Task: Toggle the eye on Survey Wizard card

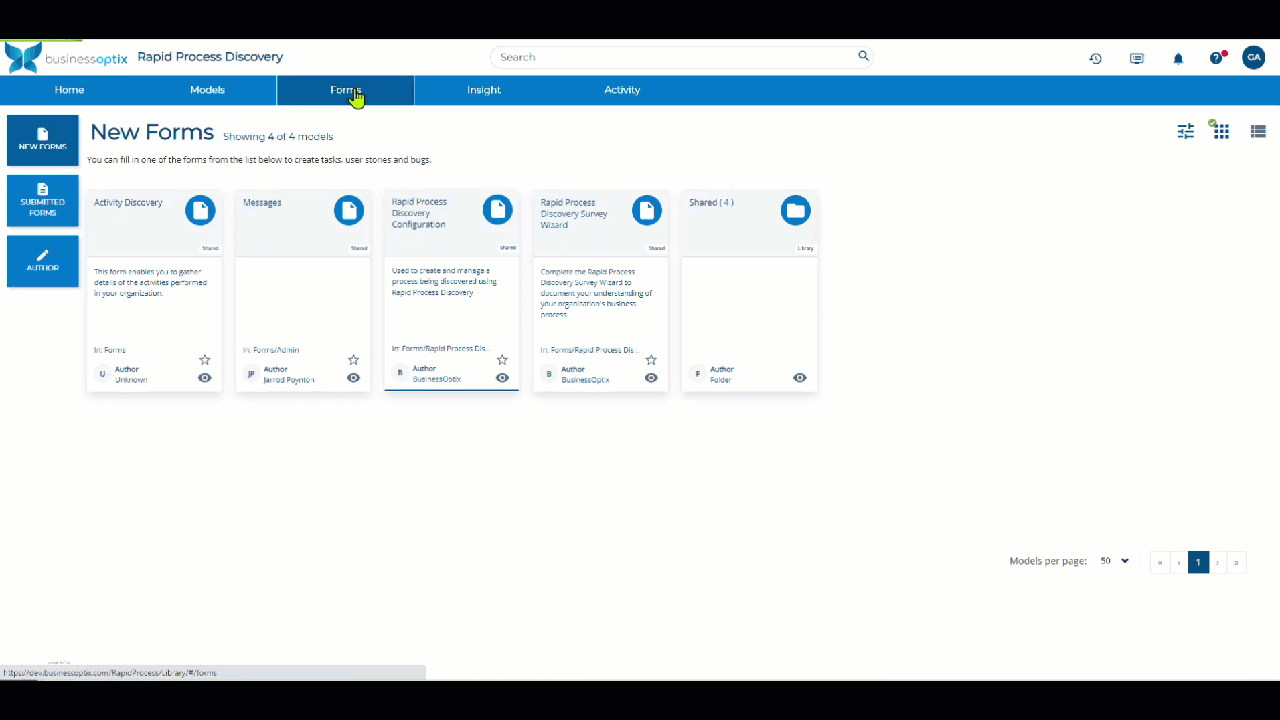Action: [651, 378]
